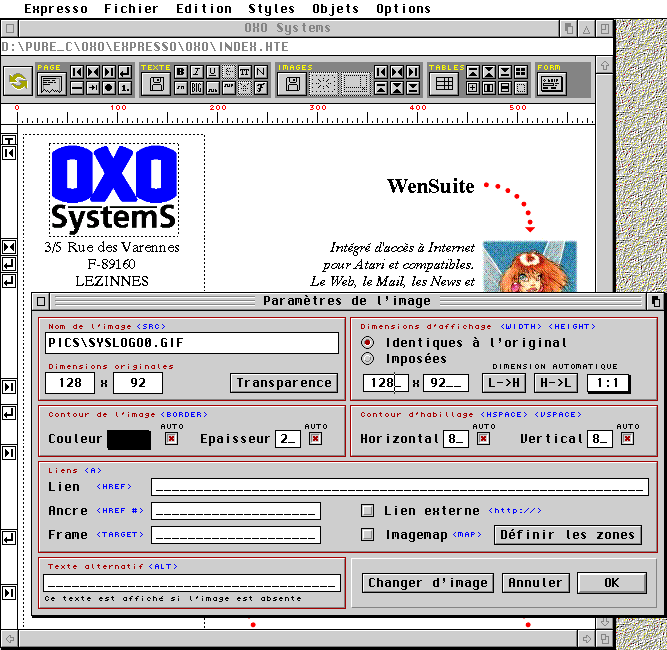Click 'Définir les zones' button

[x=567, y=535]
